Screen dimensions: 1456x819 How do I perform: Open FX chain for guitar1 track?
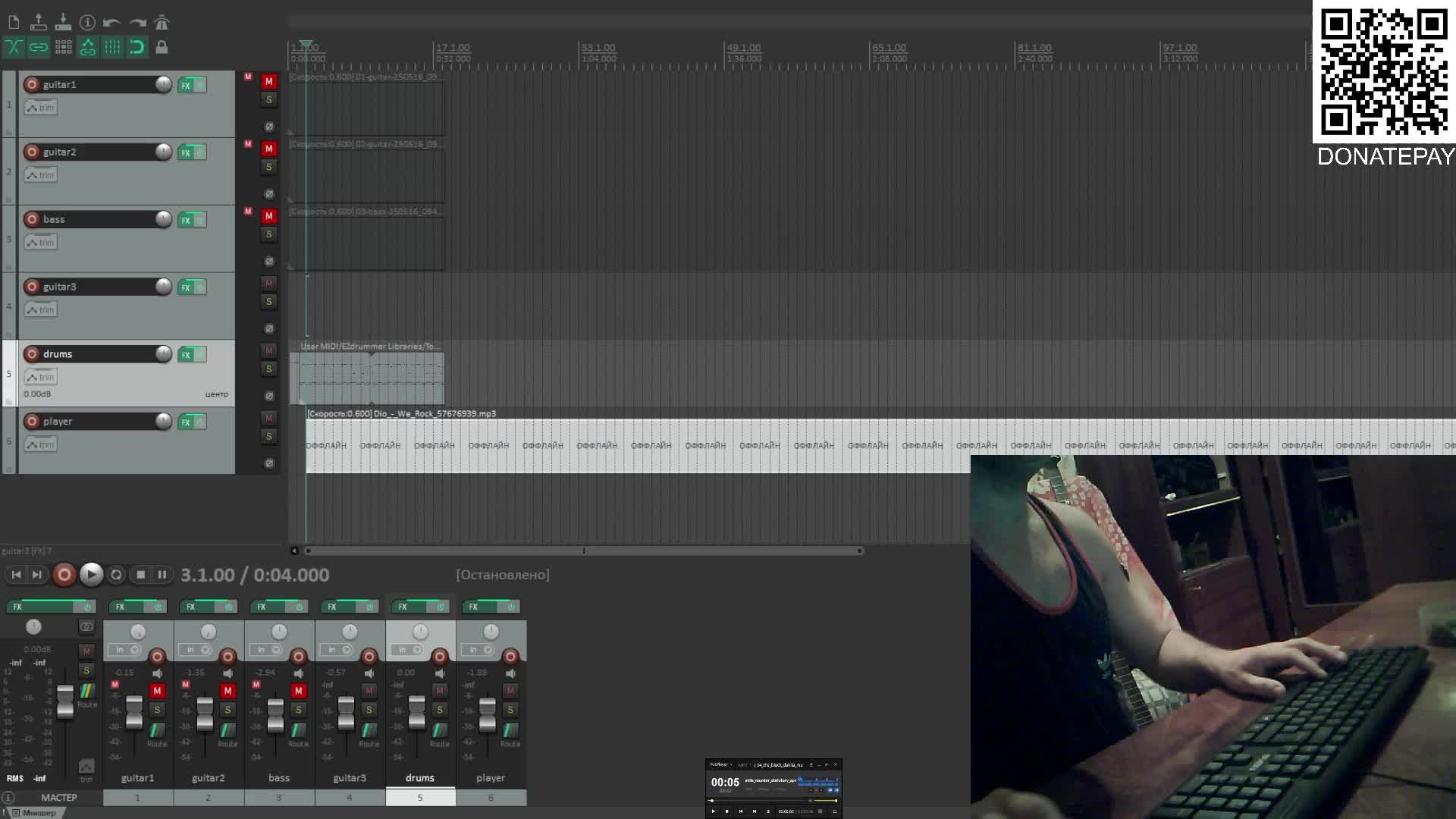point(186,86)
